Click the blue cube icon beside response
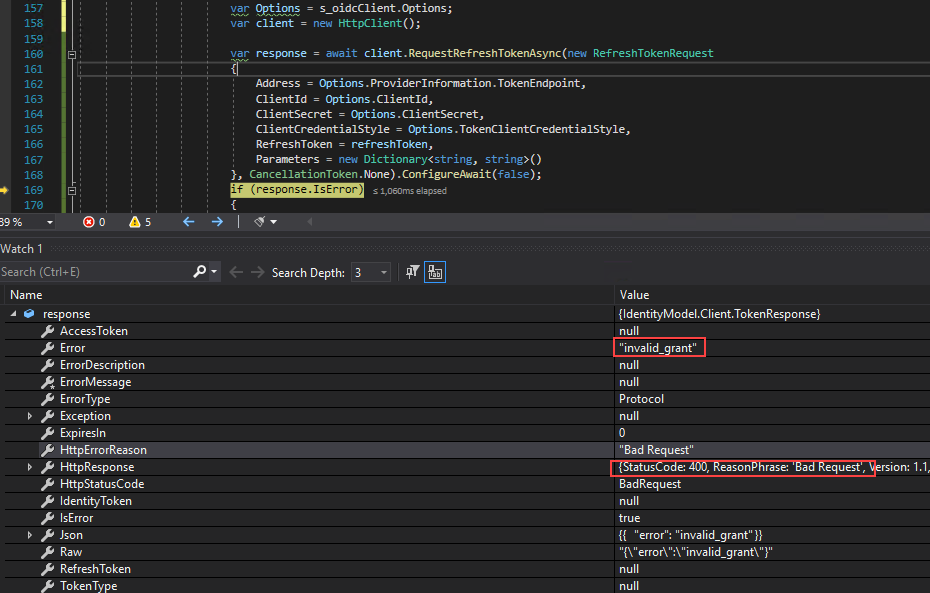930x593 pixels. coord(29,314)
